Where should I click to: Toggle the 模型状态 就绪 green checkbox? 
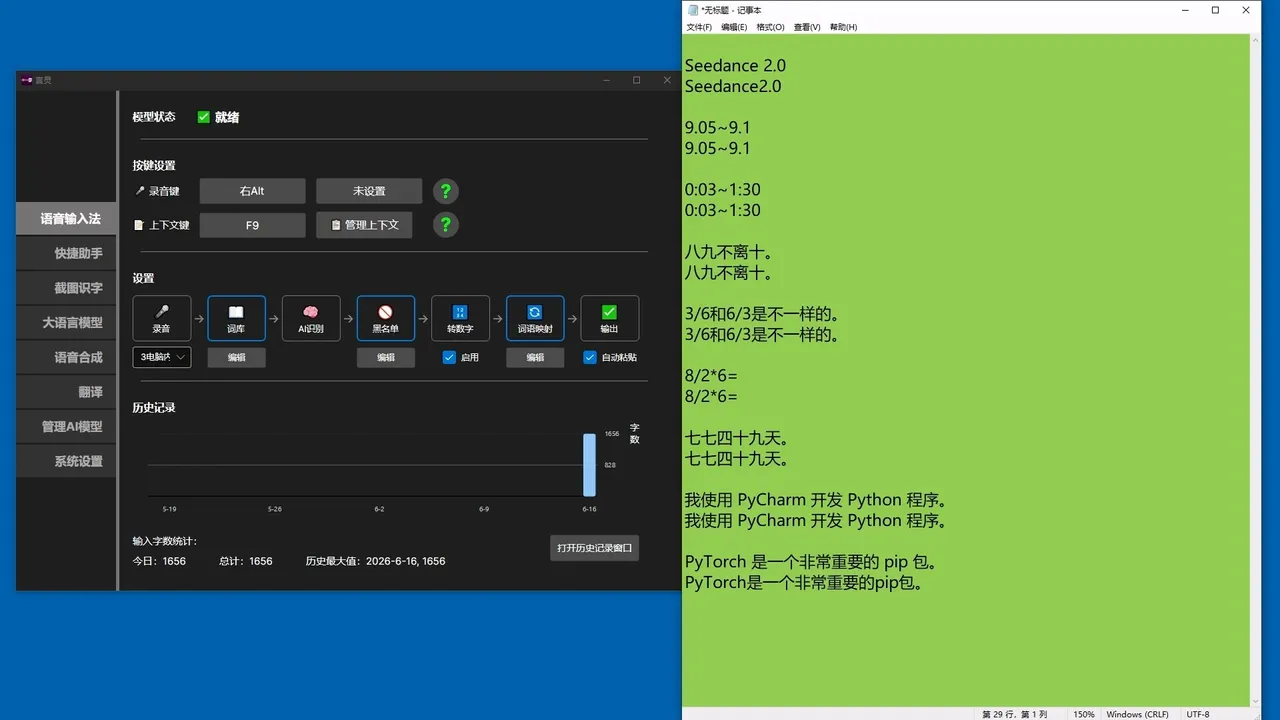click(204, 117)
